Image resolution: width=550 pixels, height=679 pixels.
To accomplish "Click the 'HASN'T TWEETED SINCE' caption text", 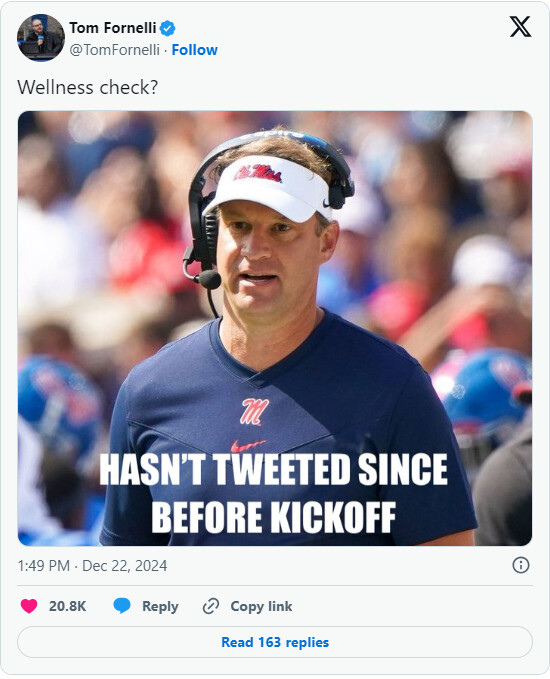I will 273,470.
